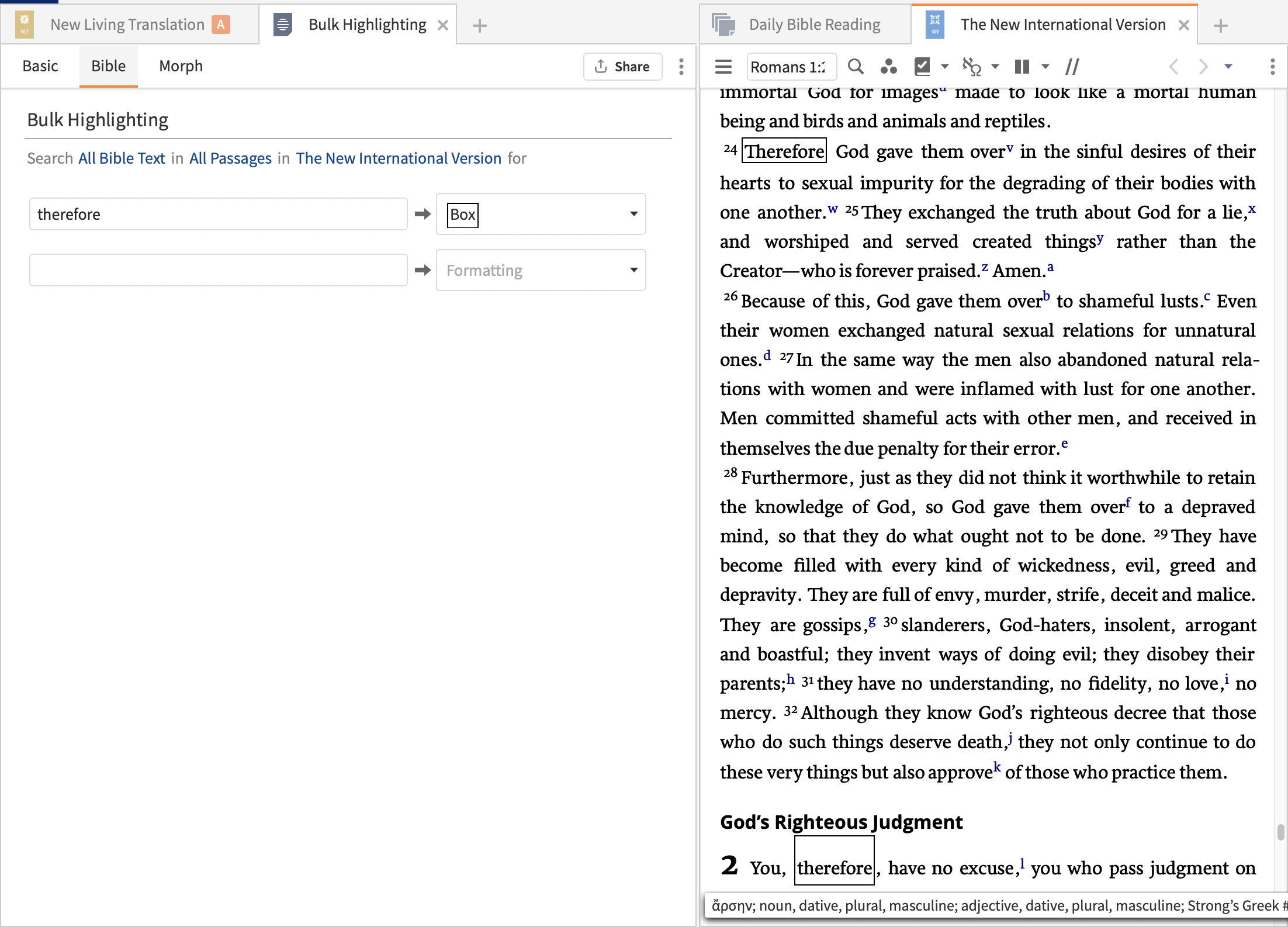This screenshot has height=927, width=1288.
Task: Close The New International Version tab
Action: click(1184, 25)
